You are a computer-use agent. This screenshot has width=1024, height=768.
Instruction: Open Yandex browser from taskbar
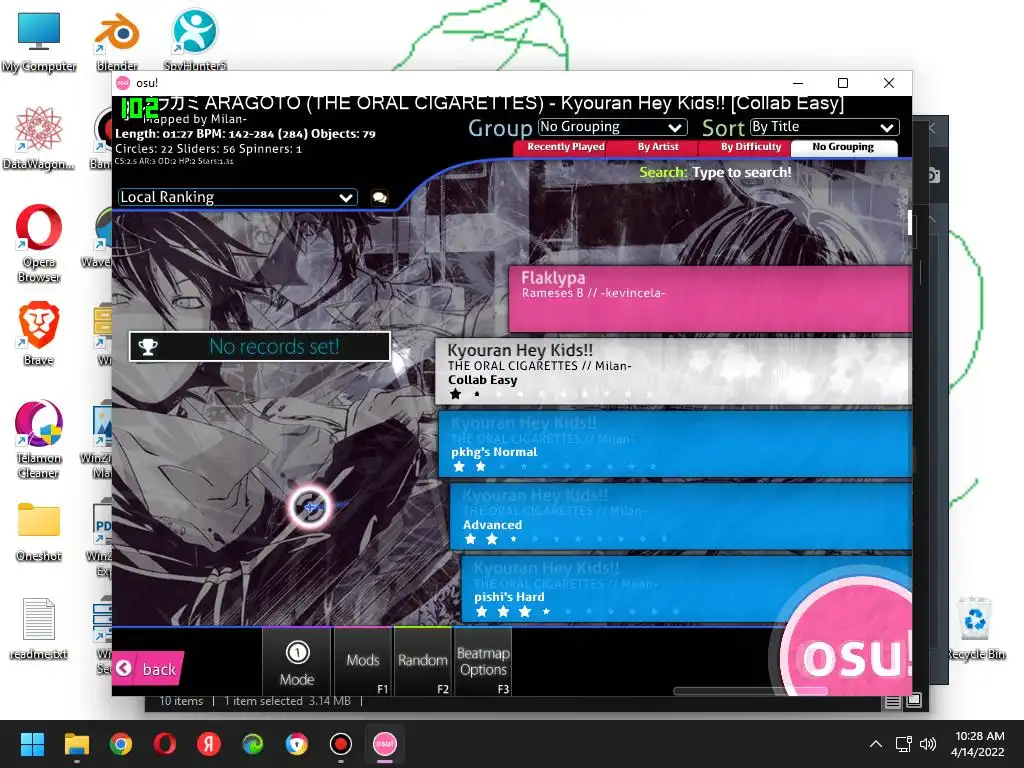tap(209, 744)
